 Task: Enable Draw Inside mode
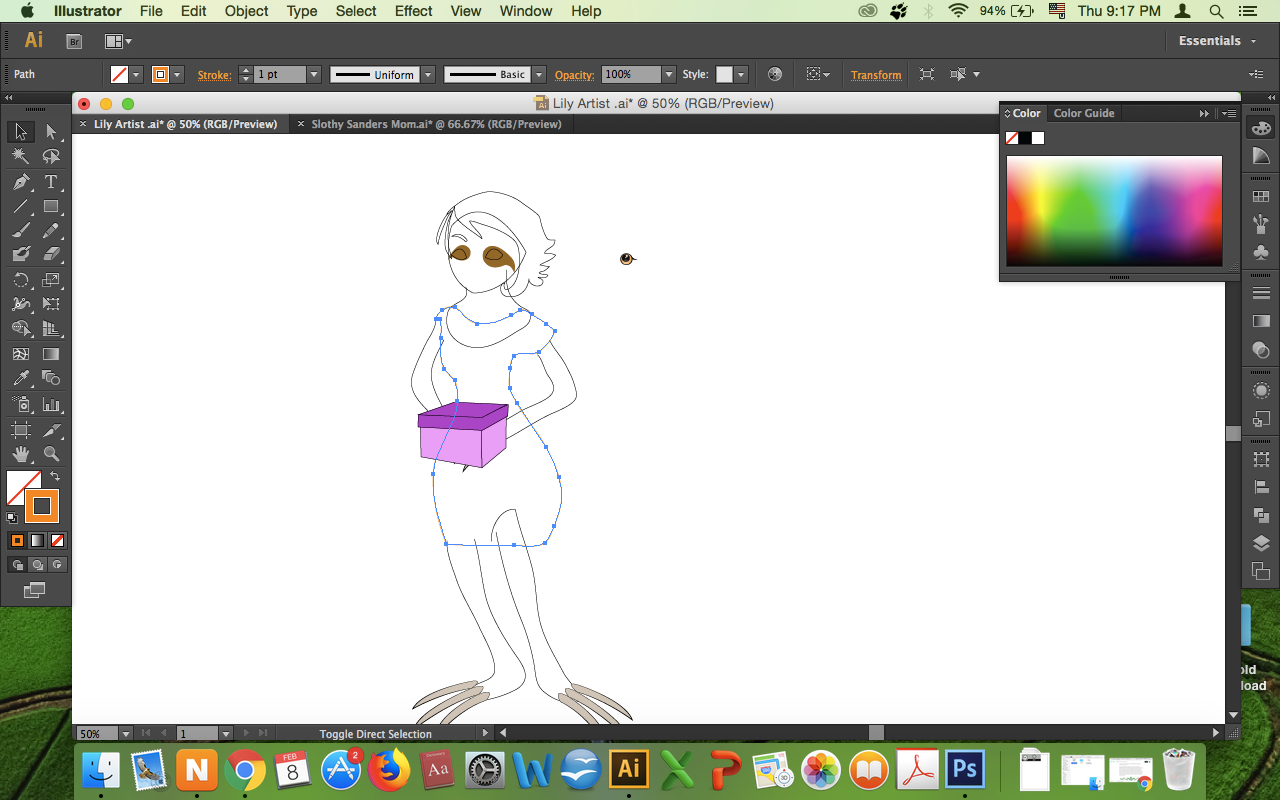click(58, 565)
